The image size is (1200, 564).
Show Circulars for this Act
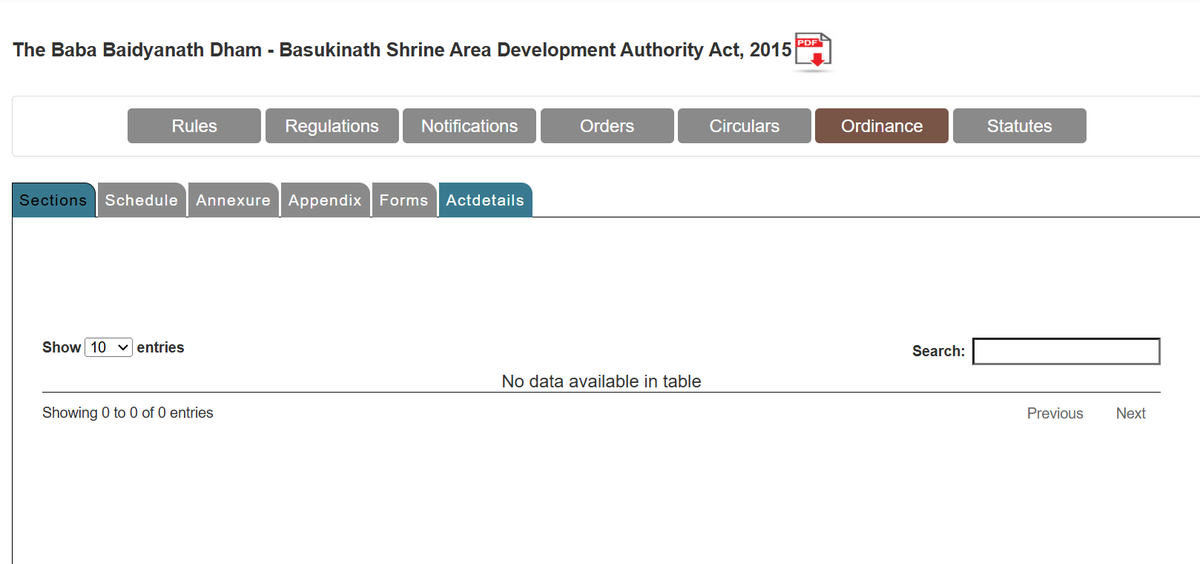(x=744, y=126)
